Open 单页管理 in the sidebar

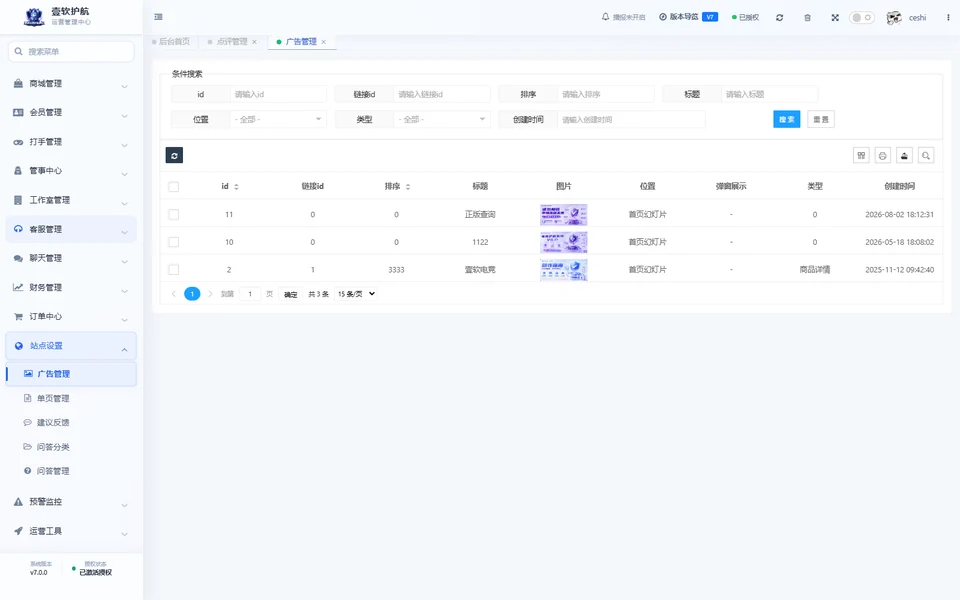pos(53,399)
